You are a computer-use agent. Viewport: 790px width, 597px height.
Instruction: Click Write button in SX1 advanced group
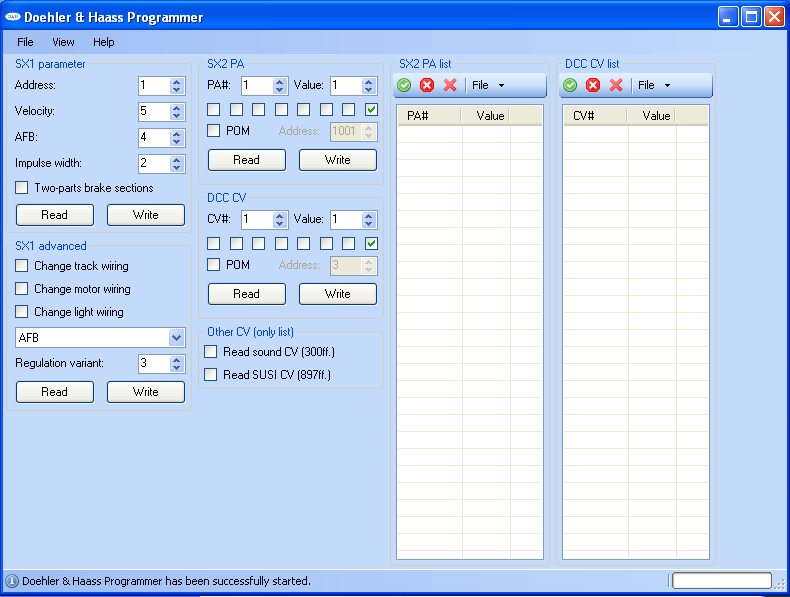146,392
